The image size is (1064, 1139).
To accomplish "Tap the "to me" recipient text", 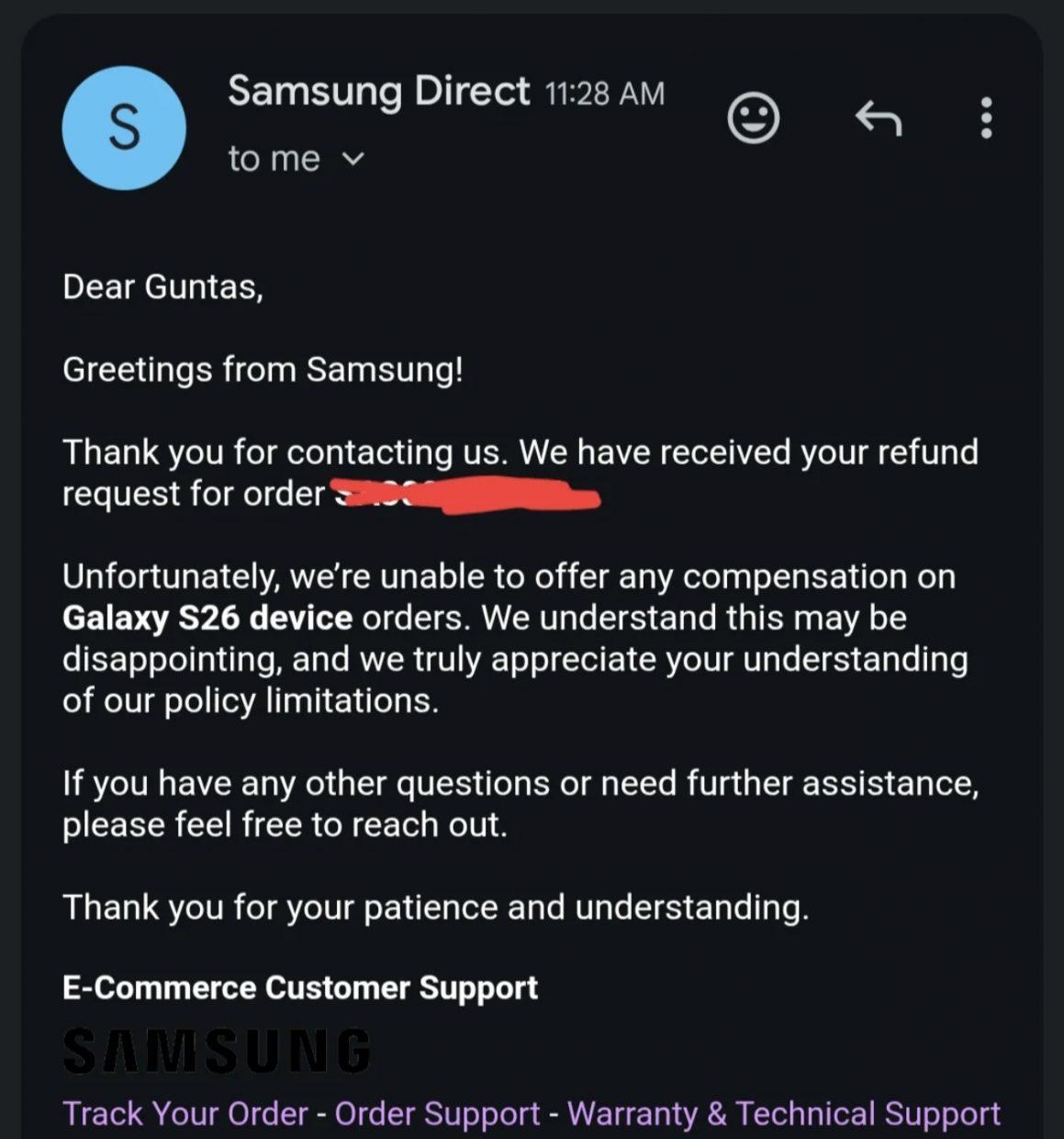I will [x=274, y=160].
